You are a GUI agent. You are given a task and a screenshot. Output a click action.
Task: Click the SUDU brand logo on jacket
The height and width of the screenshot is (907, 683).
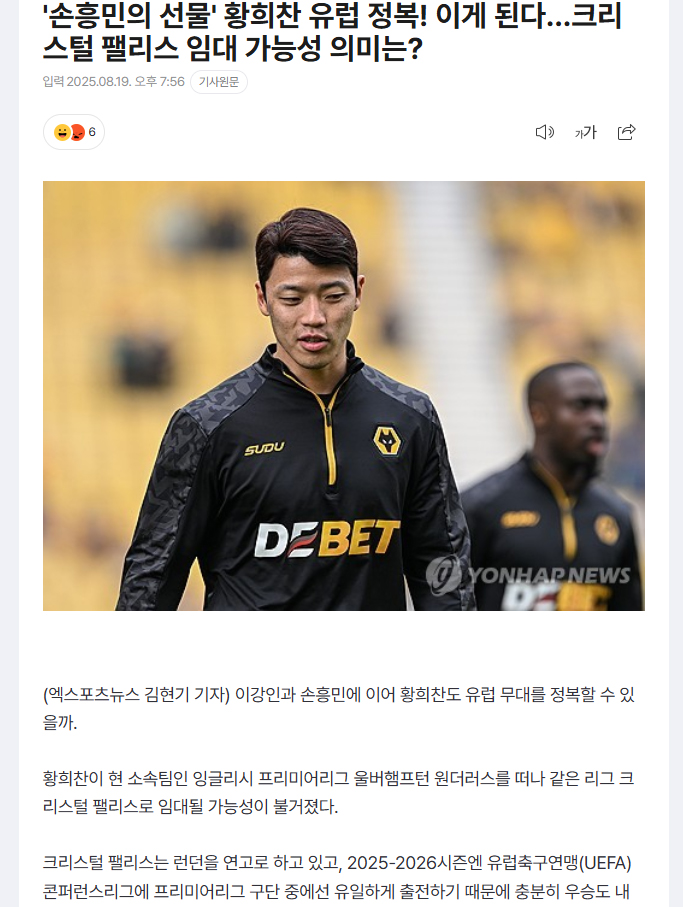pyautogui.click(x=265, y=448)
